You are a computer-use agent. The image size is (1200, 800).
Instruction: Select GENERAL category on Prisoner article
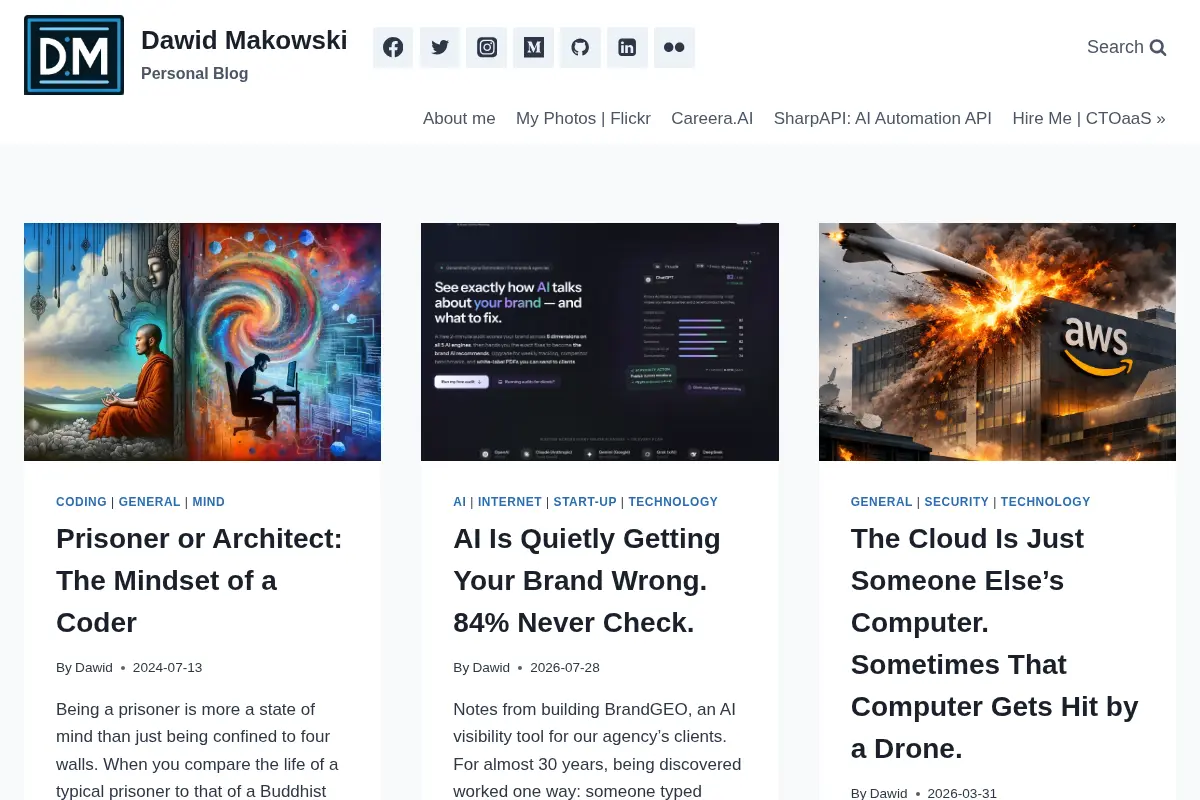pyautogui.click(x=150, y=502)
